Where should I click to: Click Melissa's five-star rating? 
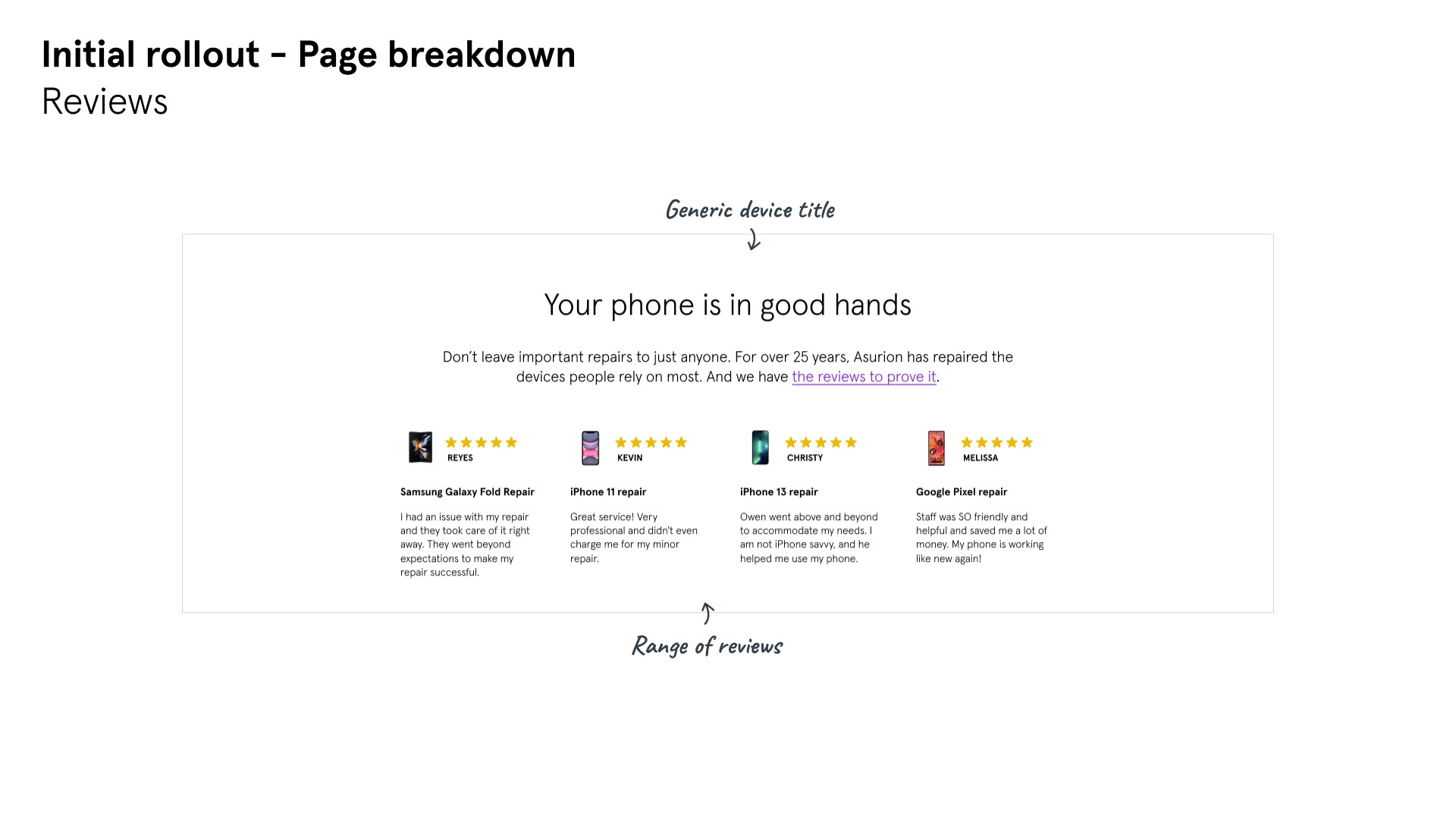[x=996, y=442]
